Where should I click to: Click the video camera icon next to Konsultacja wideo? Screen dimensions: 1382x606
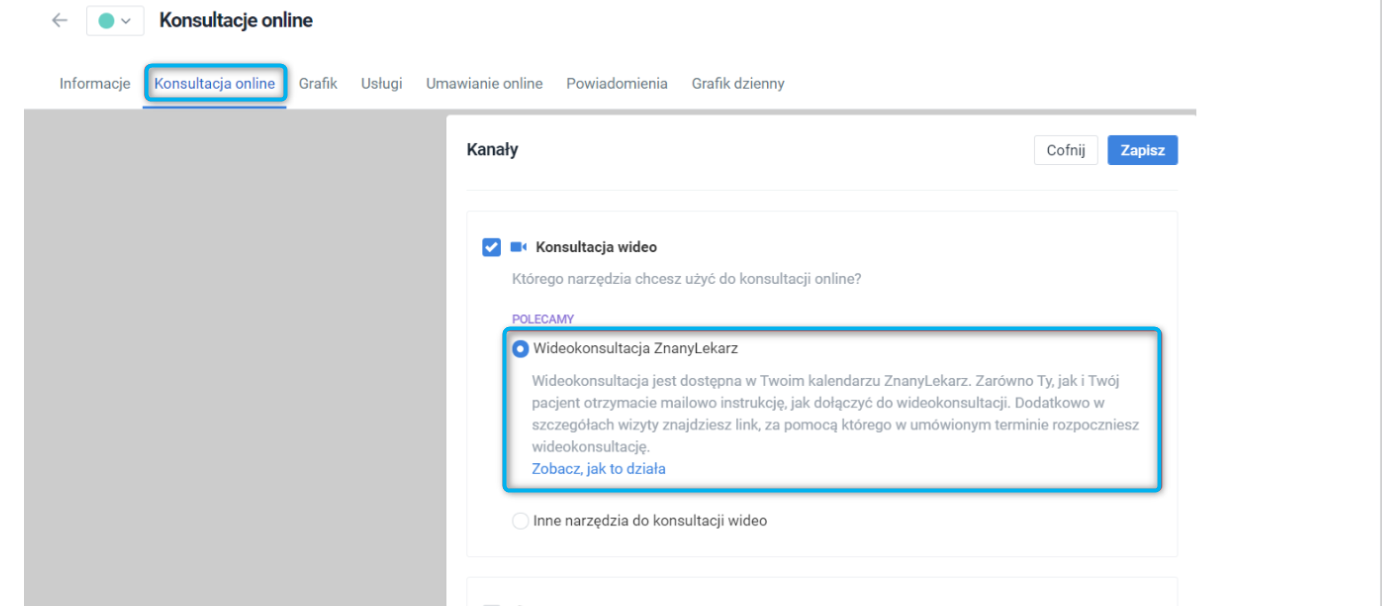(x=519, y=246)
